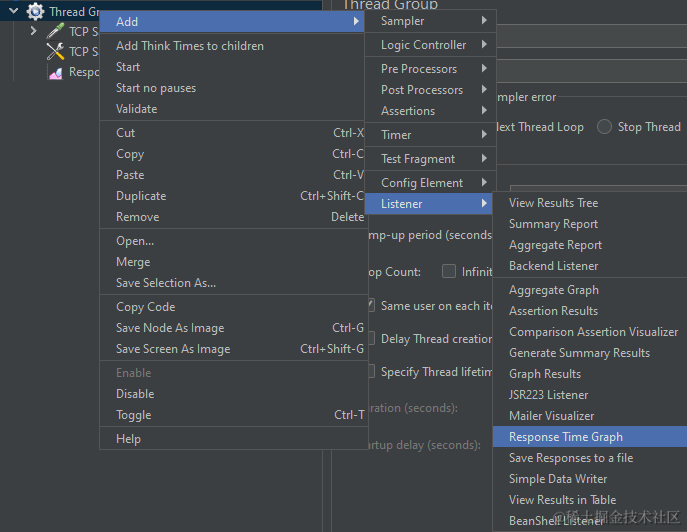Select the Stop Thread radio button
Screen dimensions: 687x532
604,127
